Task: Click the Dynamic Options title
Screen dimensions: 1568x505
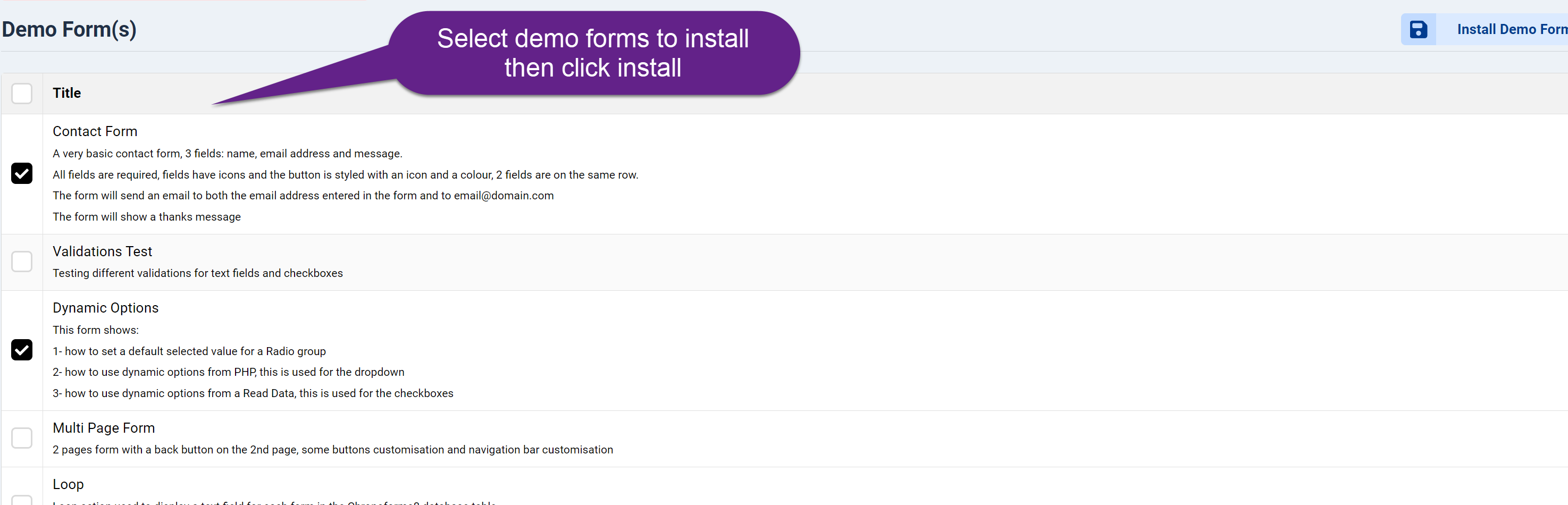Action: pyautogui.click(x=105, y=308)
